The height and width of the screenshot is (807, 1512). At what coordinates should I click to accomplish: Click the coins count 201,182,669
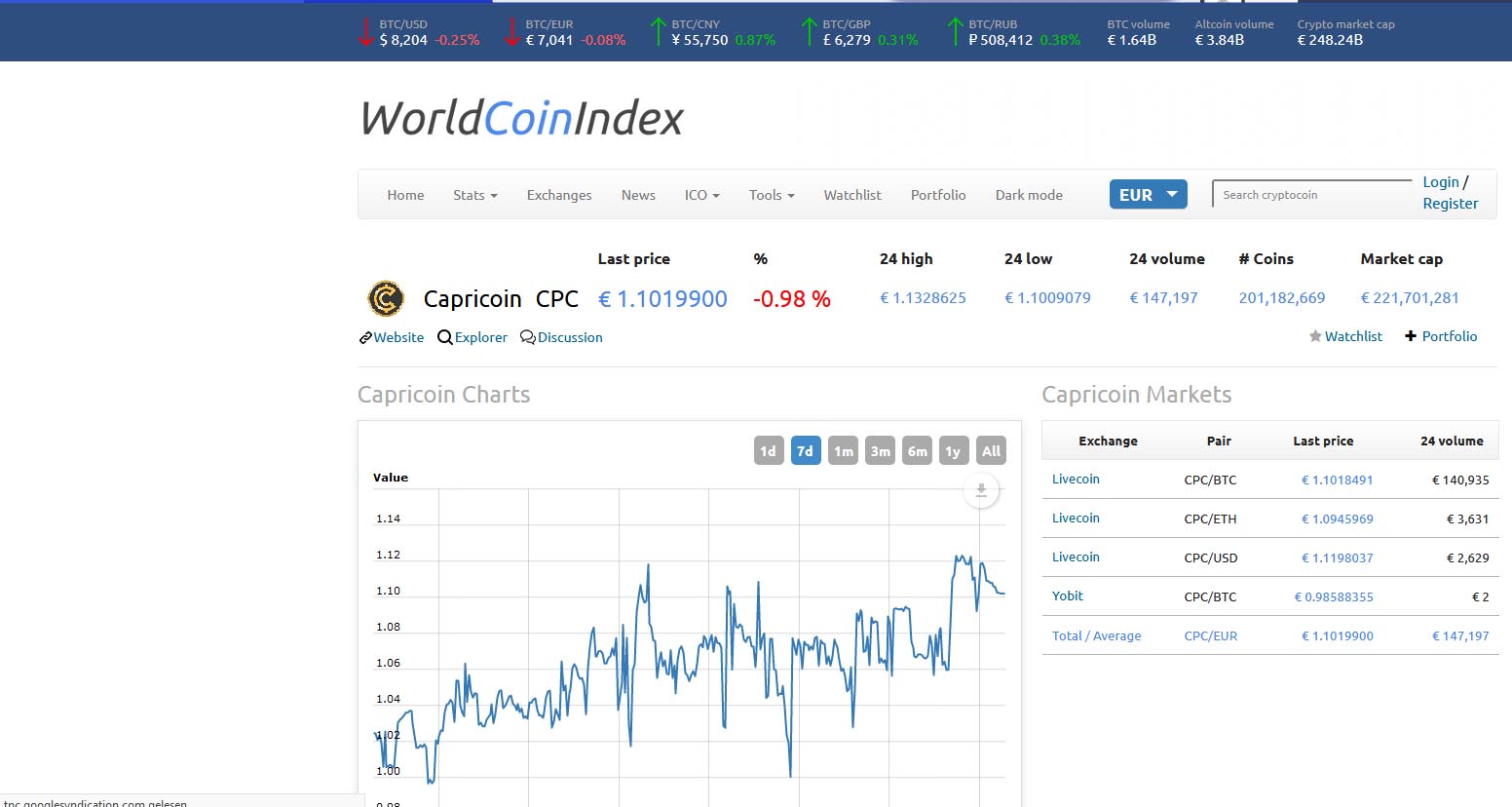pyautogui.click(x=1282, y=298)
